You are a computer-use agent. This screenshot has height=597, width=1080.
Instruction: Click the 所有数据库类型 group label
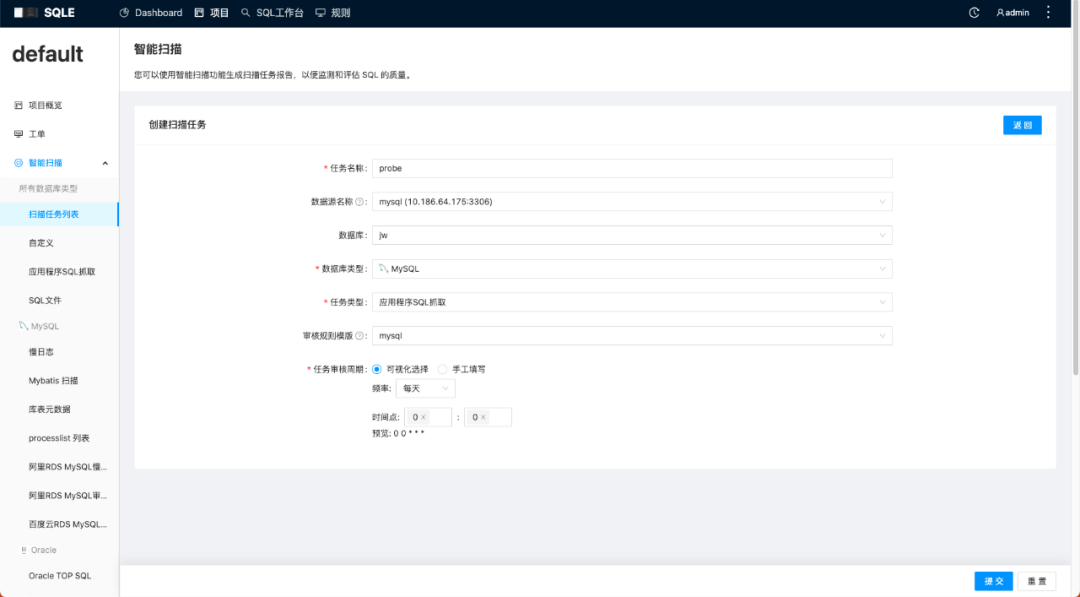pos(48,189)
